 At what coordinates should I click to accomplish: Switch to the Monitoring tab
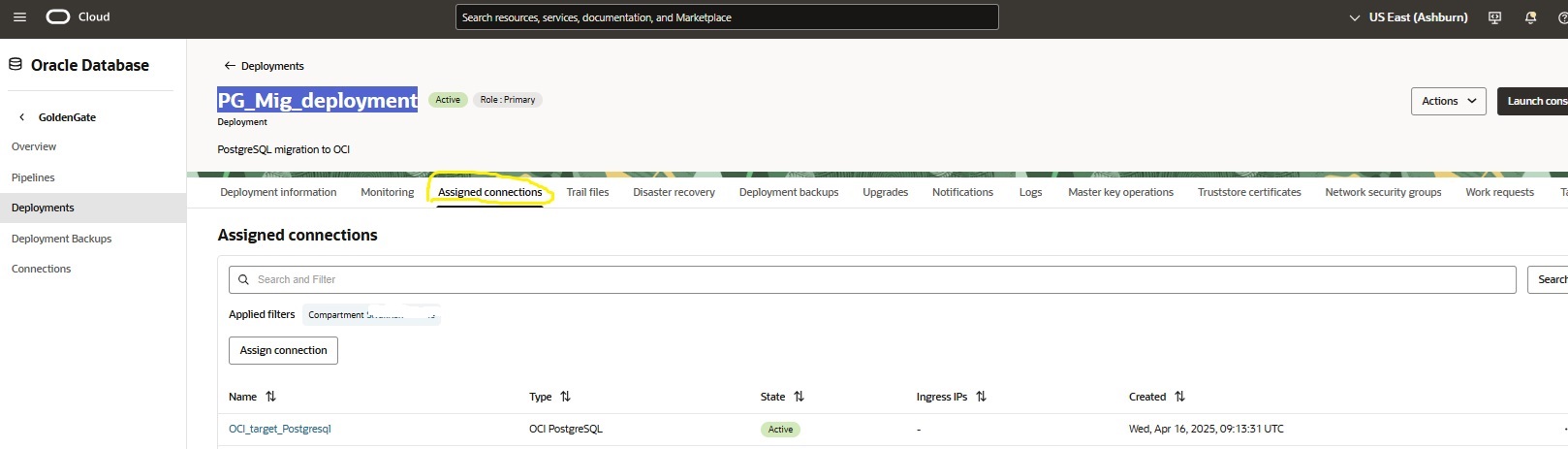coord(387,192)
